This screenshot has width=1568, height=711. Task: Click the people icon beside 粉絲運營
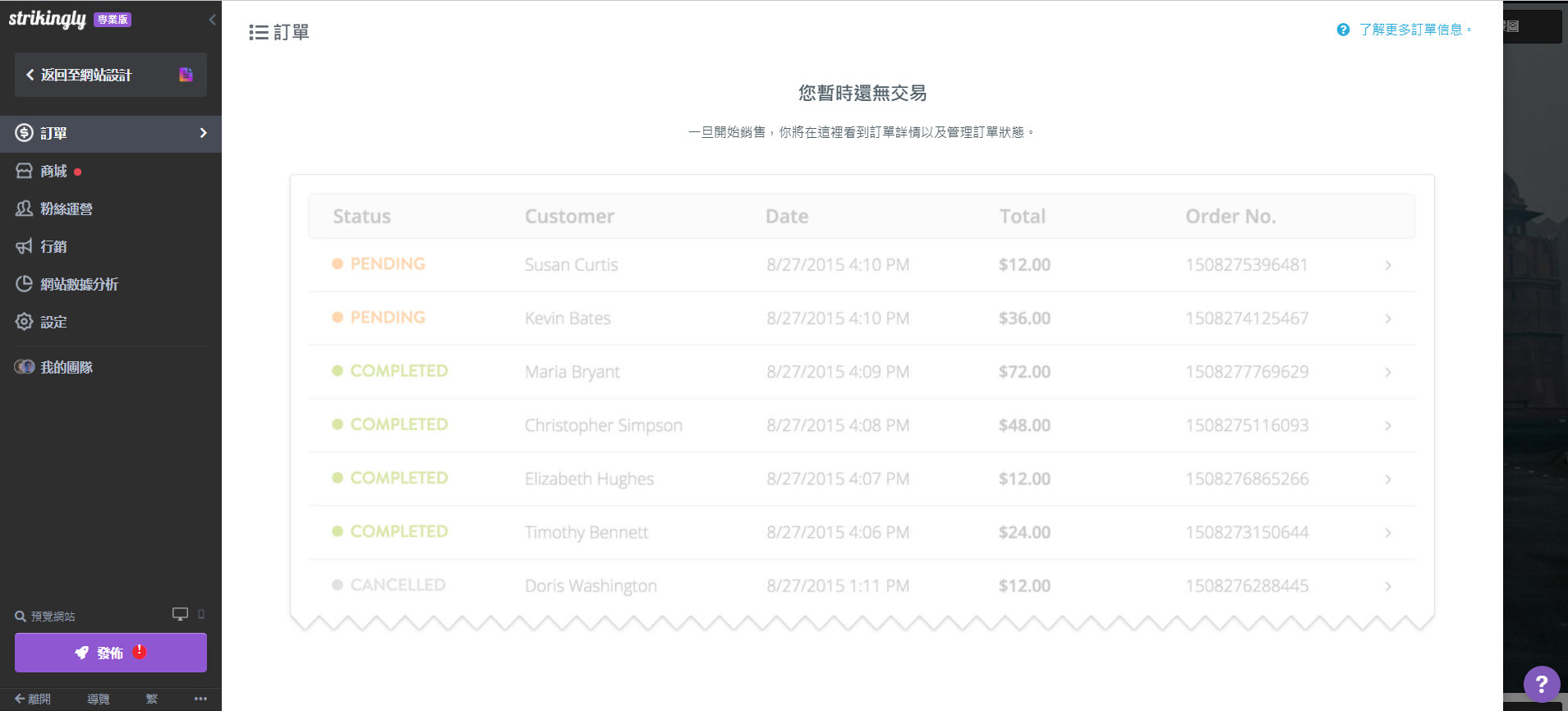coord(25,209)
